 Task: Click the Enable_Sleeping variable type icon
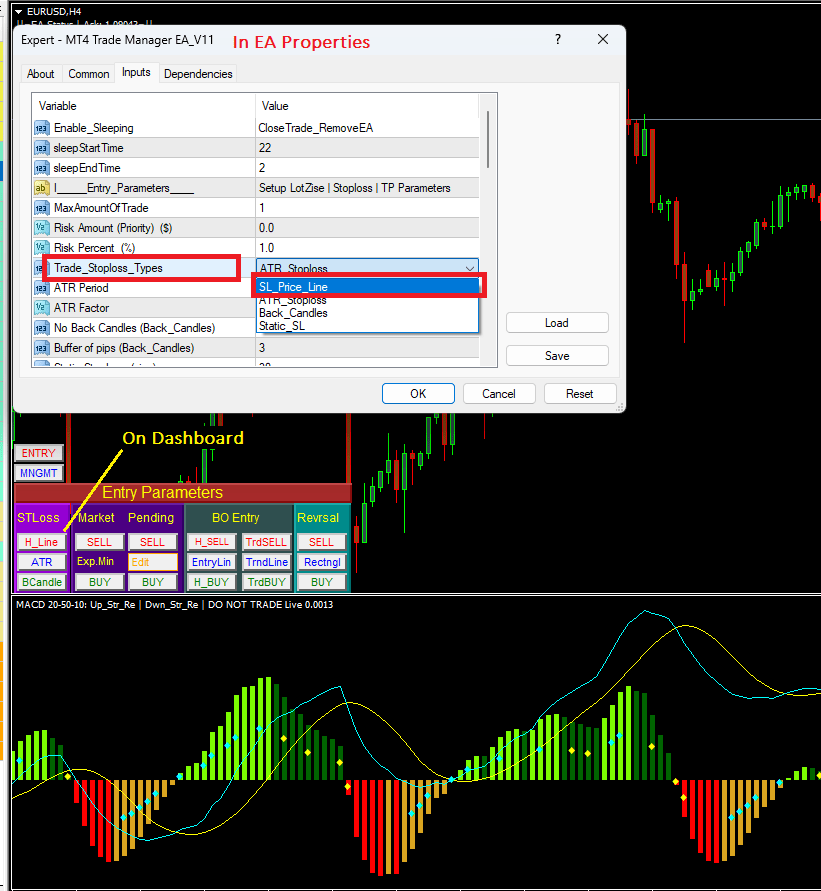click(42, 128)
